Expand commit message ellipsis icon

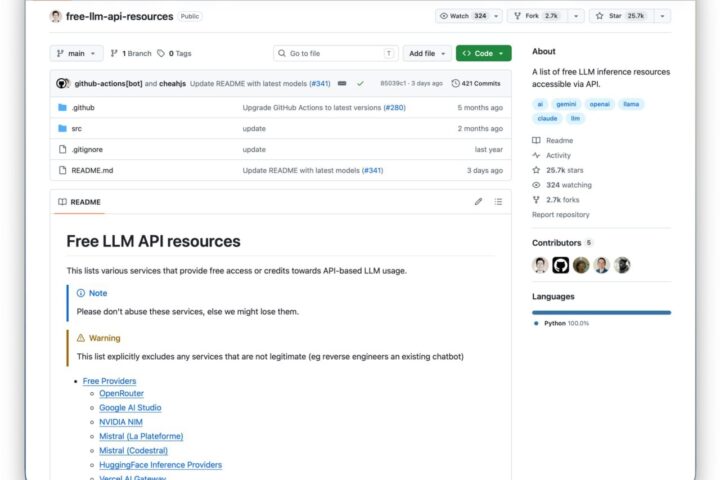pyautogui.click(x=342, y=84)
